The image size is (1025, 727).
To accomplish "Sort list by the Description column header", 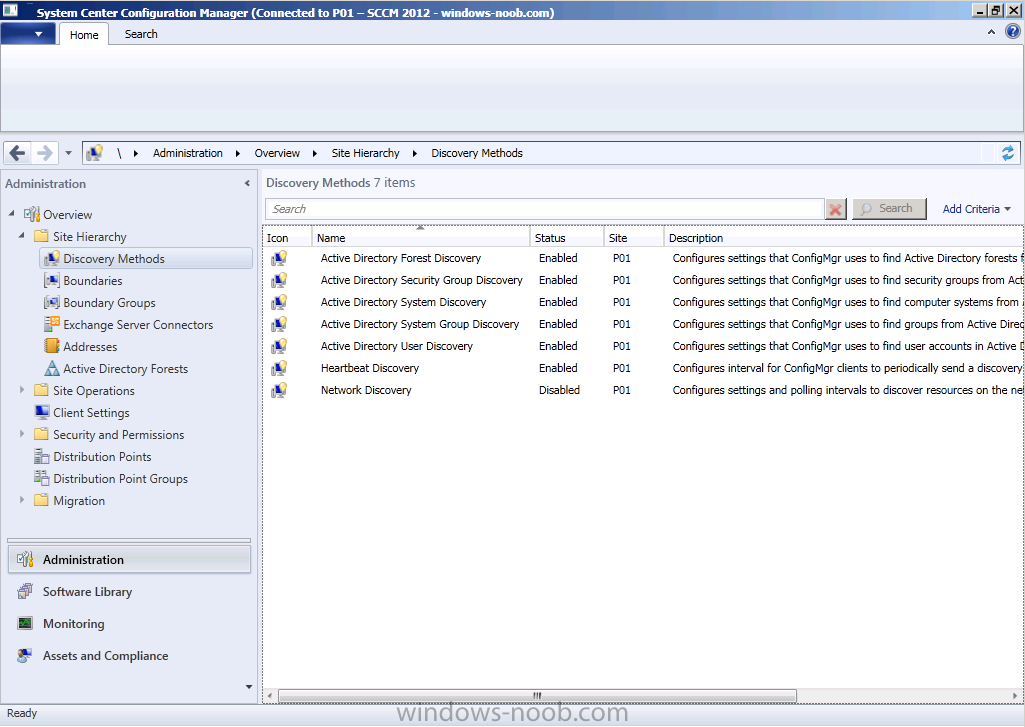I will [843, 237].
